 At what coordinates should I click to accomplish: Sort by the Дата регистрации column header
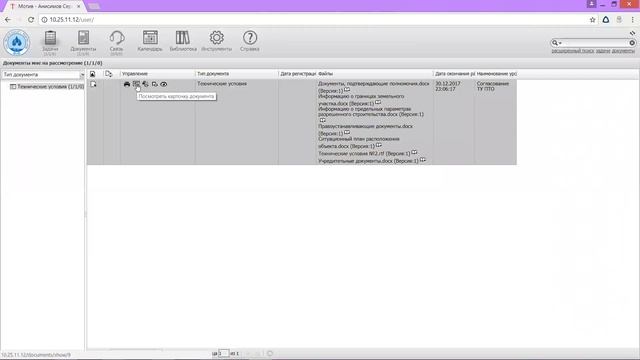click(298, 74)
